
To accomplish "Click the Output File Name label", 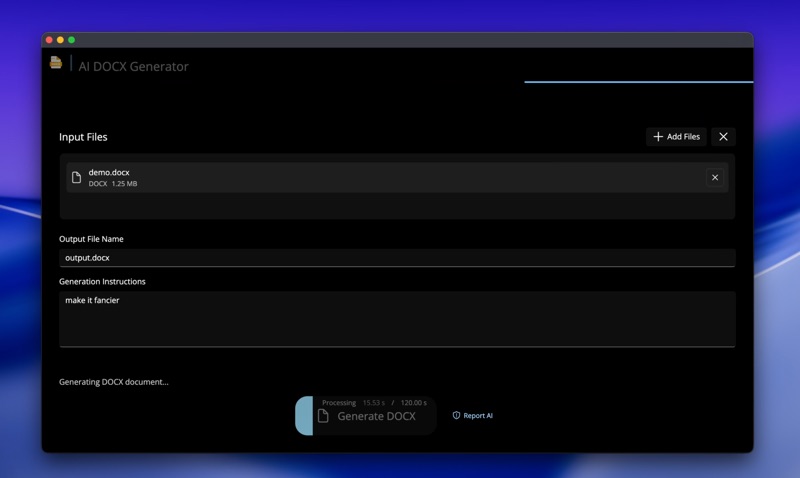I will (x=91, y=239).
